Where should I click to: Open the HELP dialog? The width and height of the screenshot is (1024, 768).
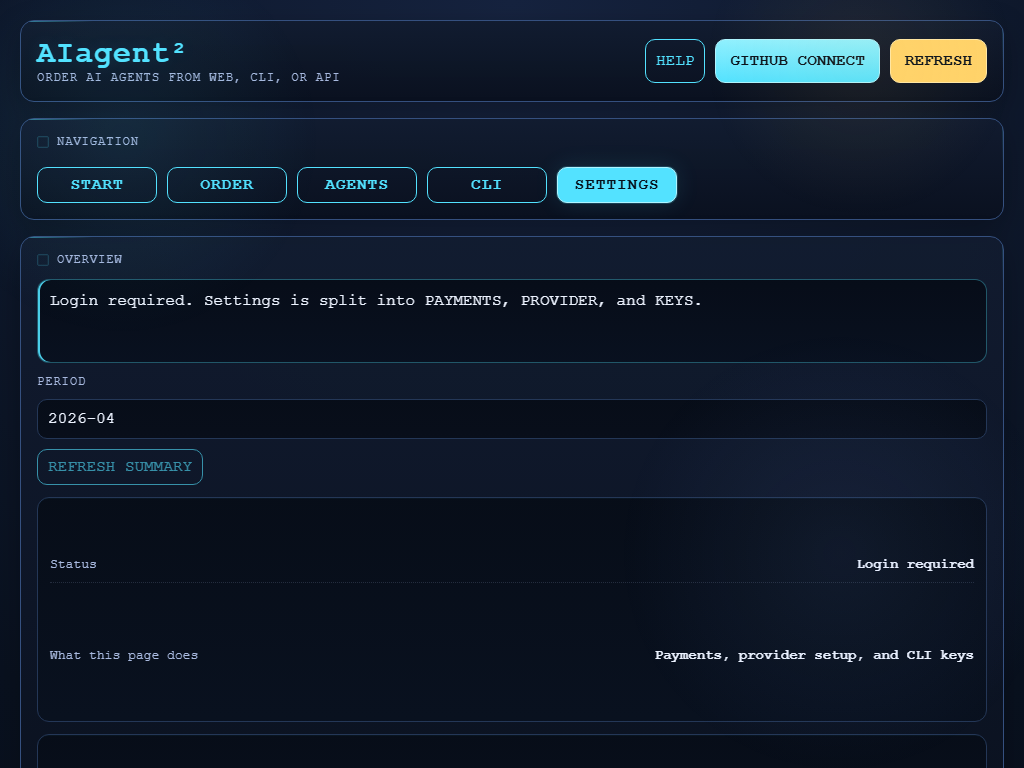pos(674,60)
